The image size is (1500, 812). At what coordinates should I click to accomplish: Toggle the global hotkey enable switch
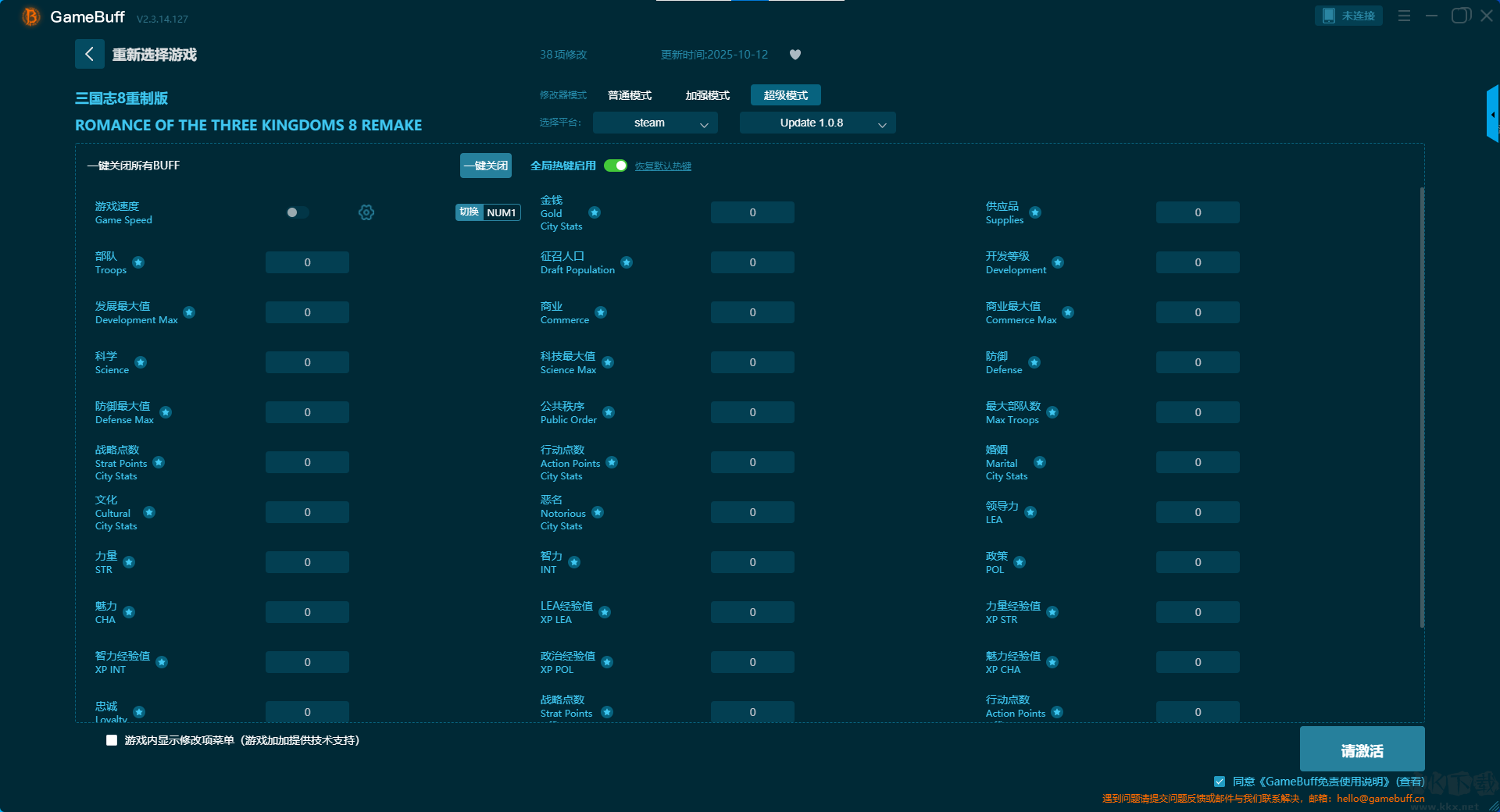(x=615, y=166)
